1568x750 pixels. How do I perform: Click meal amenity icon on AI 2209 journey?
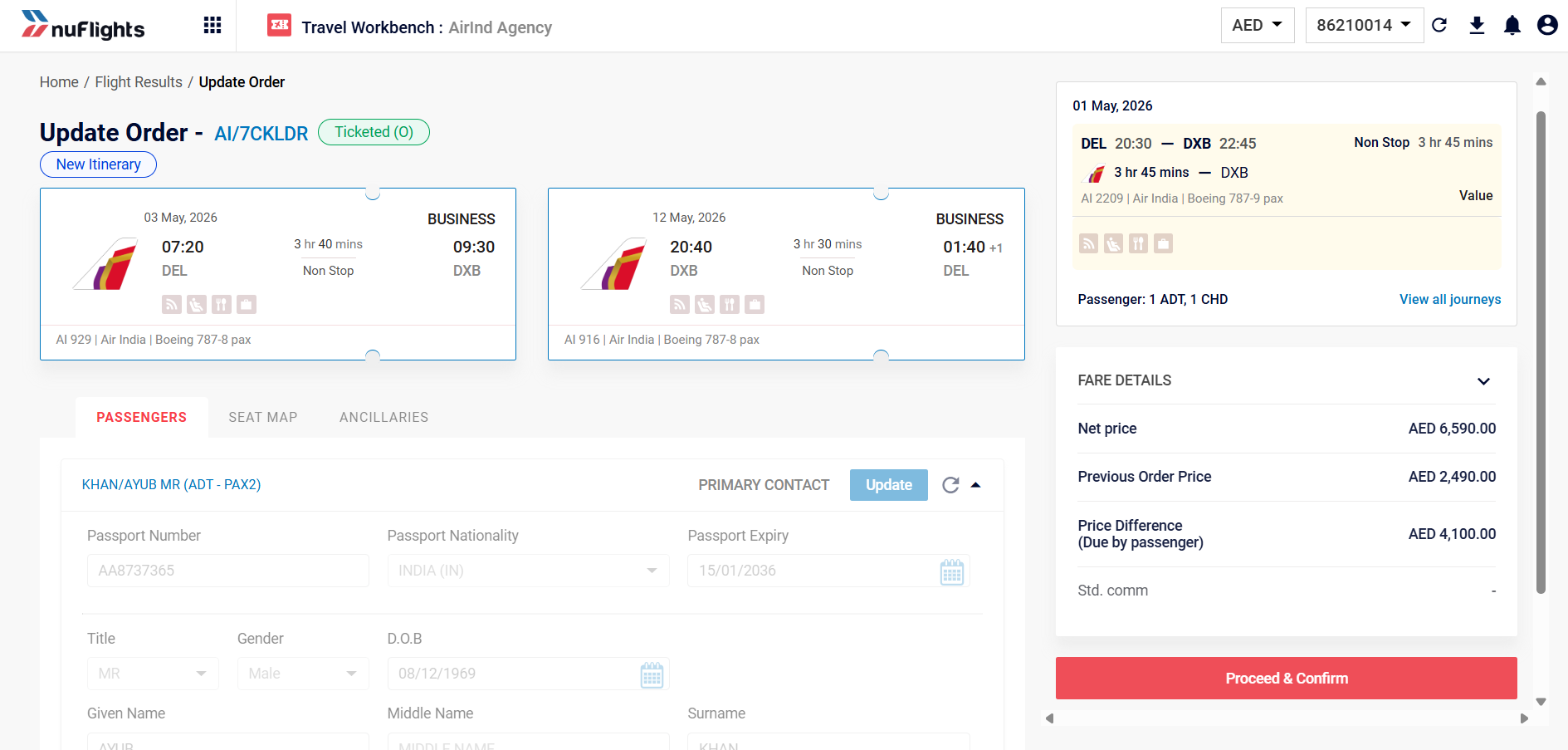click(1139, 243)
